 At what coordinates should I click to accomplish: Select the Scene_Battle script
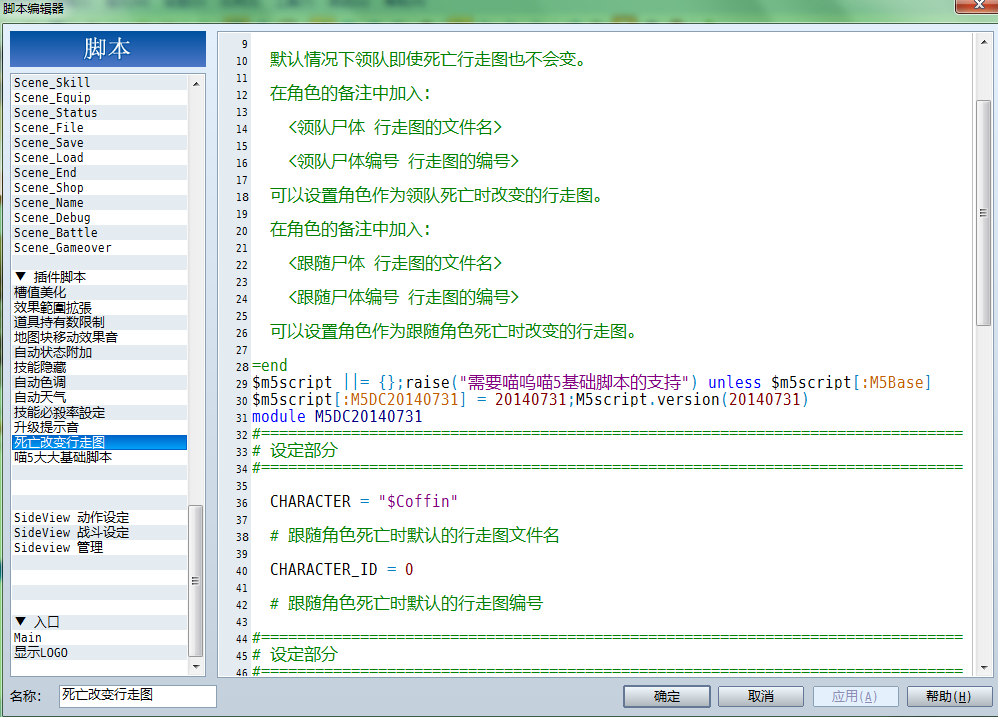point(100,233)
